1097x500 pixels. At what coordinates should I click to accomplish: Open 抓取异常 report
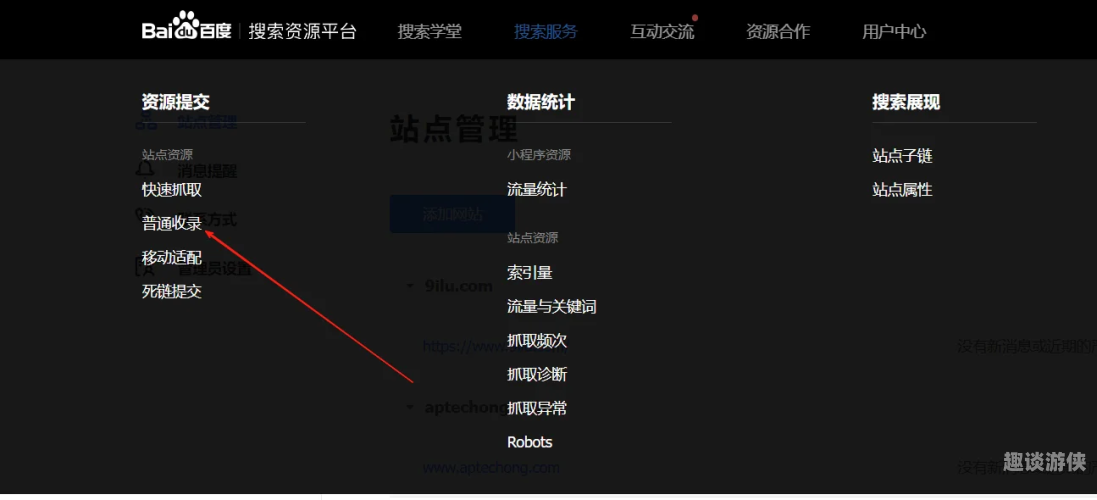pos(537,408)
